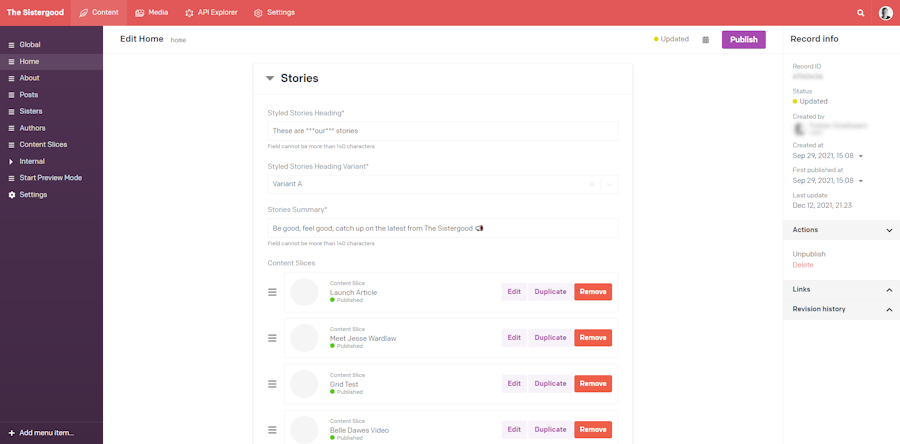Open the user avatar menu
Screen dimensions: 900x444
click(886, 13)
